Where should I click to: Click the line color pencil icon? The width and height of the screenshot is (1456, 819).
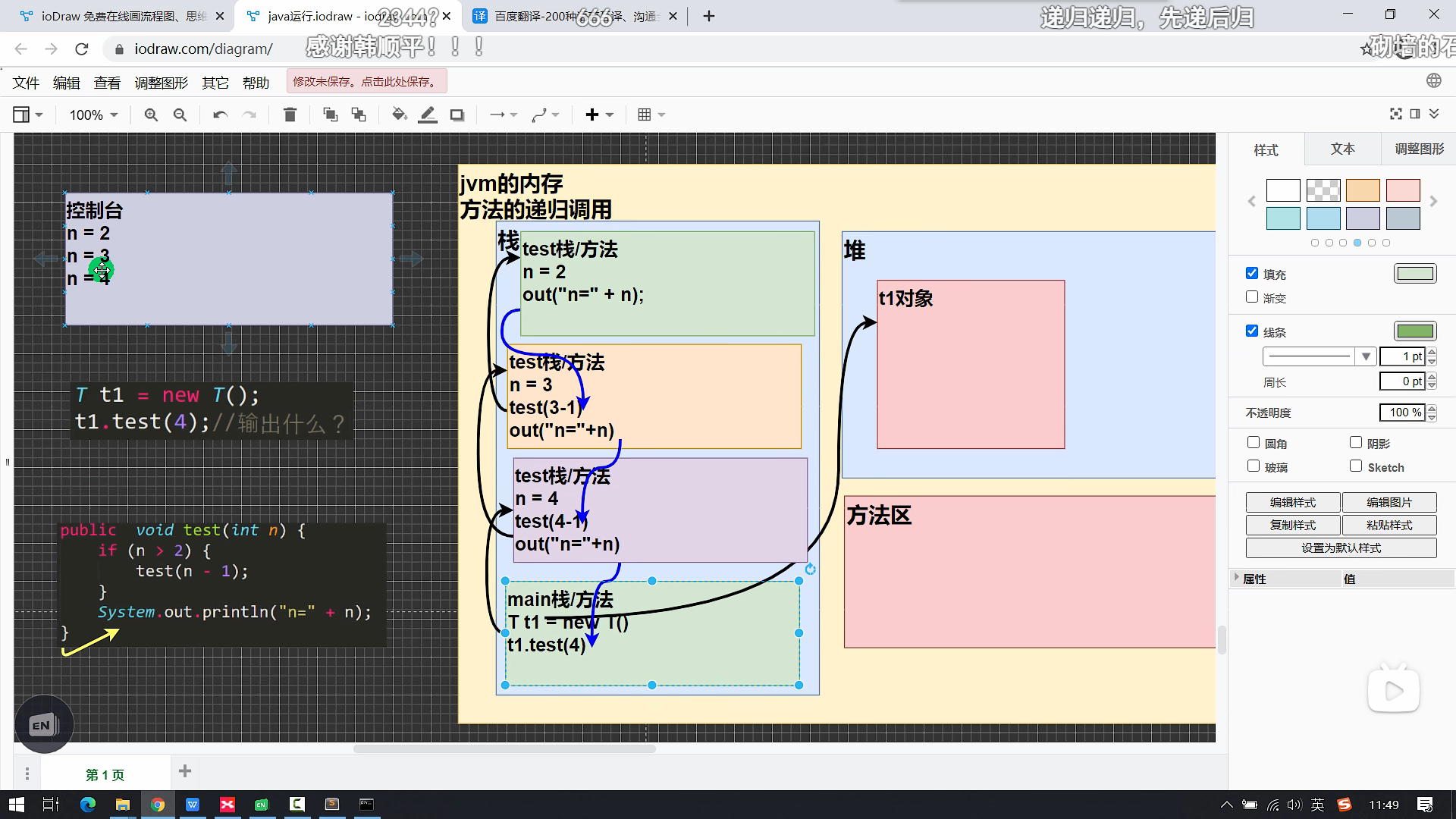click(428, 115)
